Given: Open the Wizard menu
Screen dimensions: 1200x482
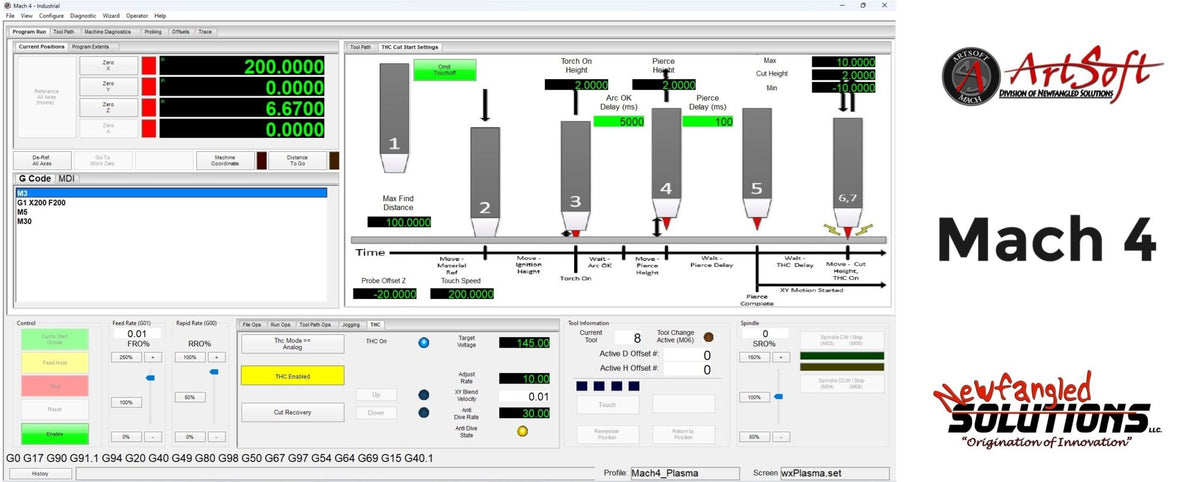Looking at the screenshot, I should point(110,16).
